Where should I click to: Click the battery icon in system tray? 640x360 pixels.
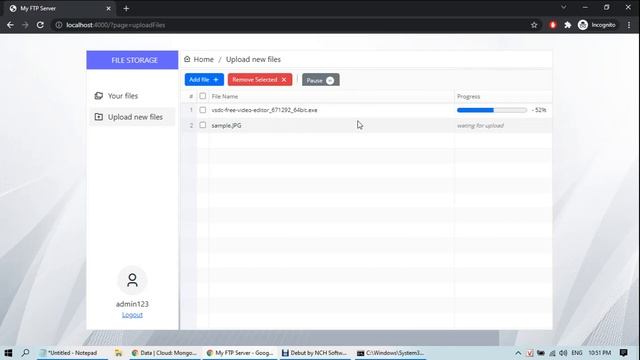(x=541, y=353)
